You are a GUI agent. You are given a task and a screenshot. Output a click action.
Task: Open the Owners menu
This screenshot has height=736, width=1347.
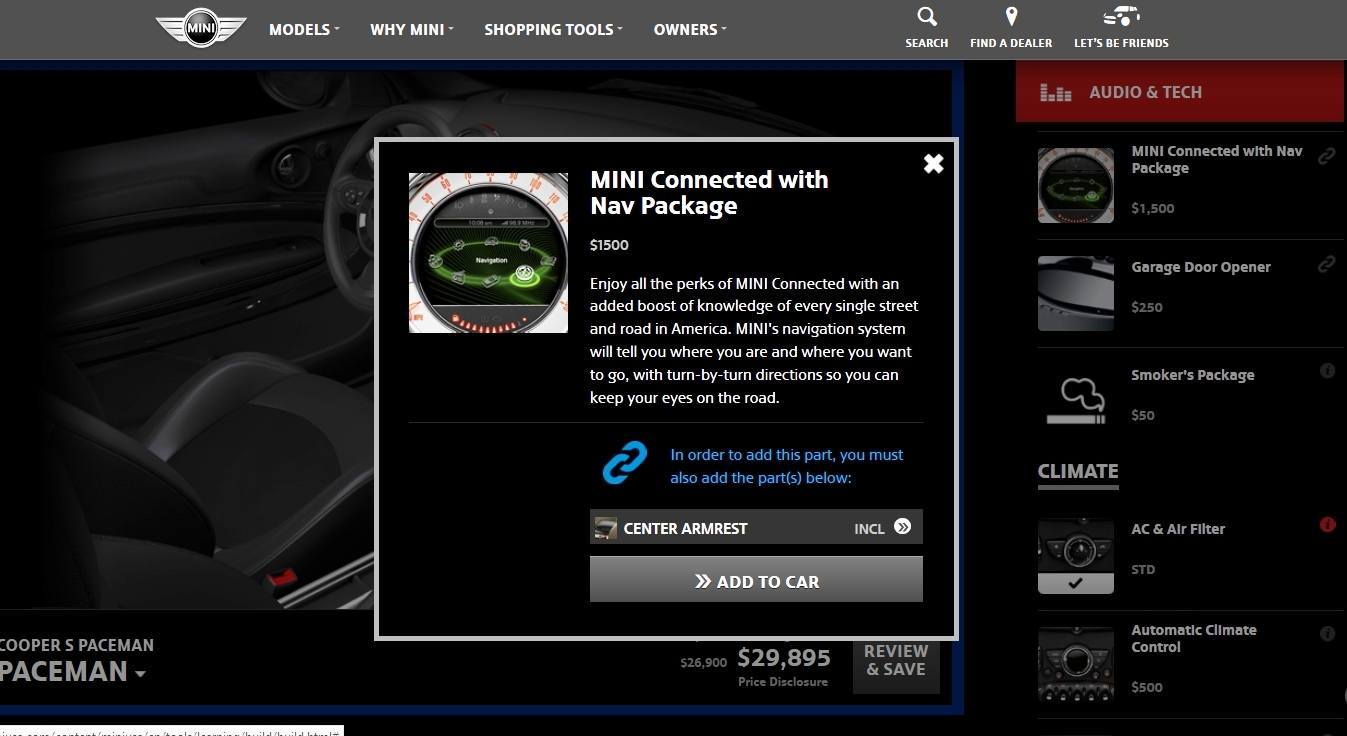pyautogui.click(x=690, y=29)
